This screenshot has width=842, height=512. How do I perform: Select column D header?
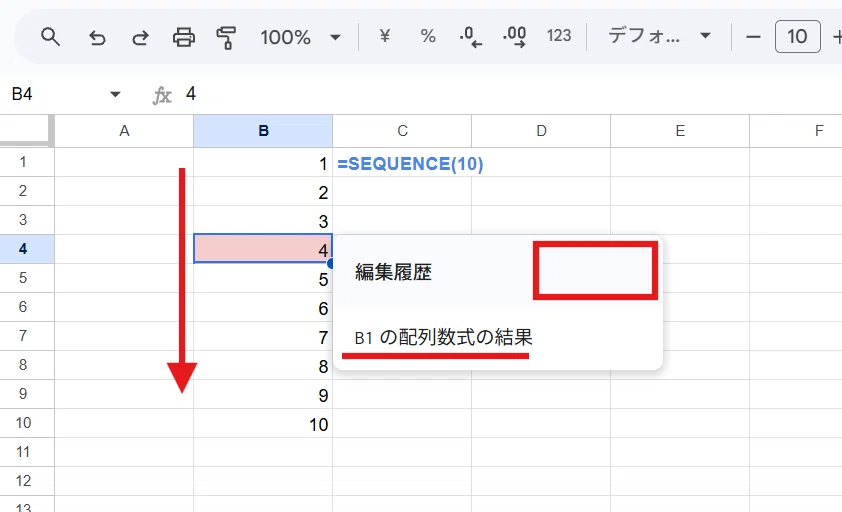(541, 131)
